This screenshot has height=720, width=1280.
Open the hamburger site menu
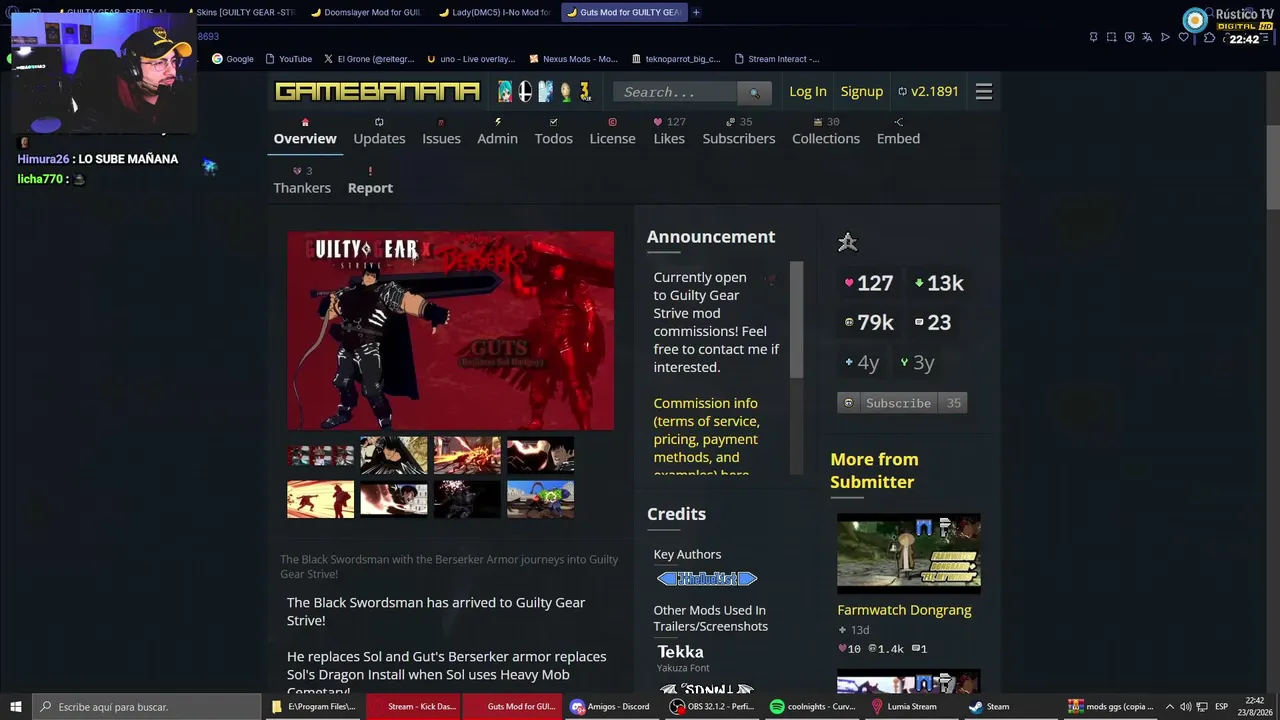tap(984, 92)
